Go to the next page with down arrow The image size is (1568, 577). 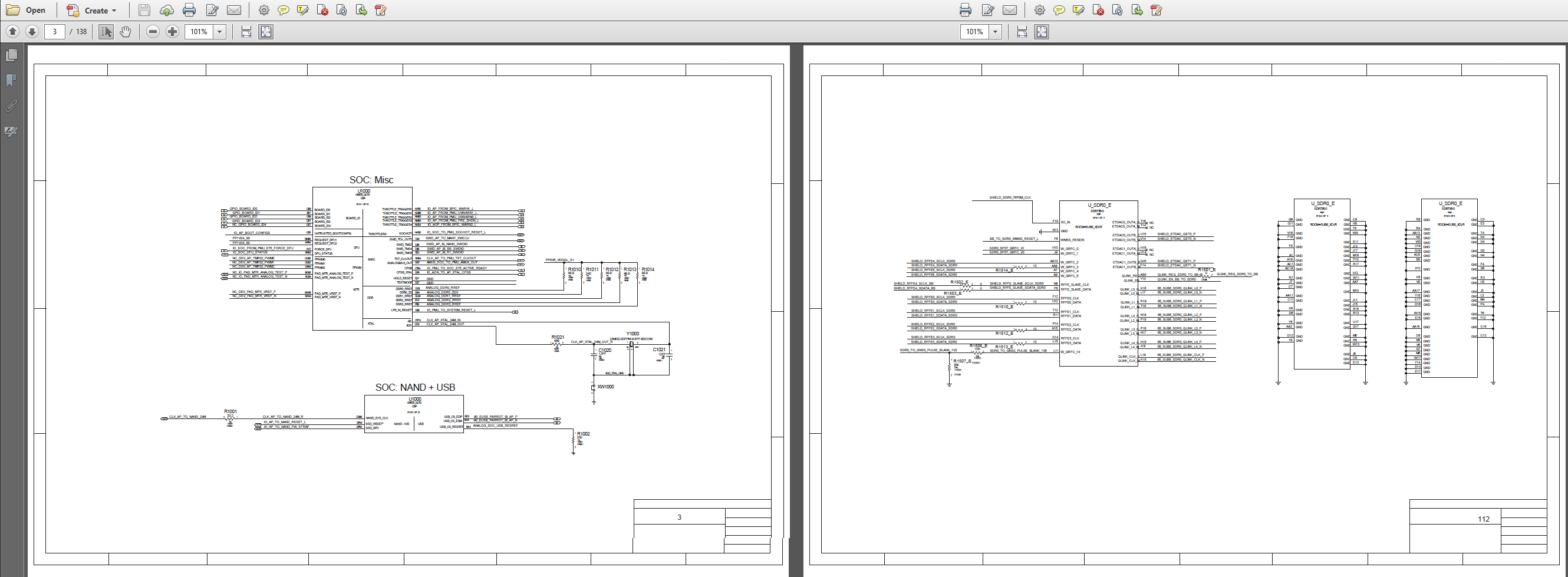[32, 32]
